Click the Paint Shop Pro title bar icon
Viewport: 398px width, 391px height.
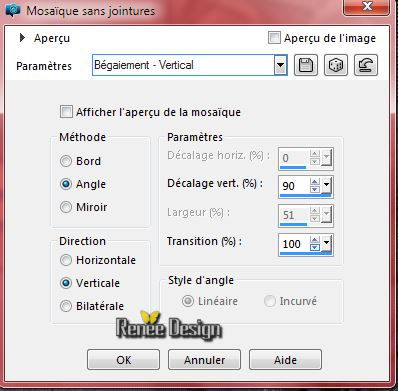coord(13,10)
